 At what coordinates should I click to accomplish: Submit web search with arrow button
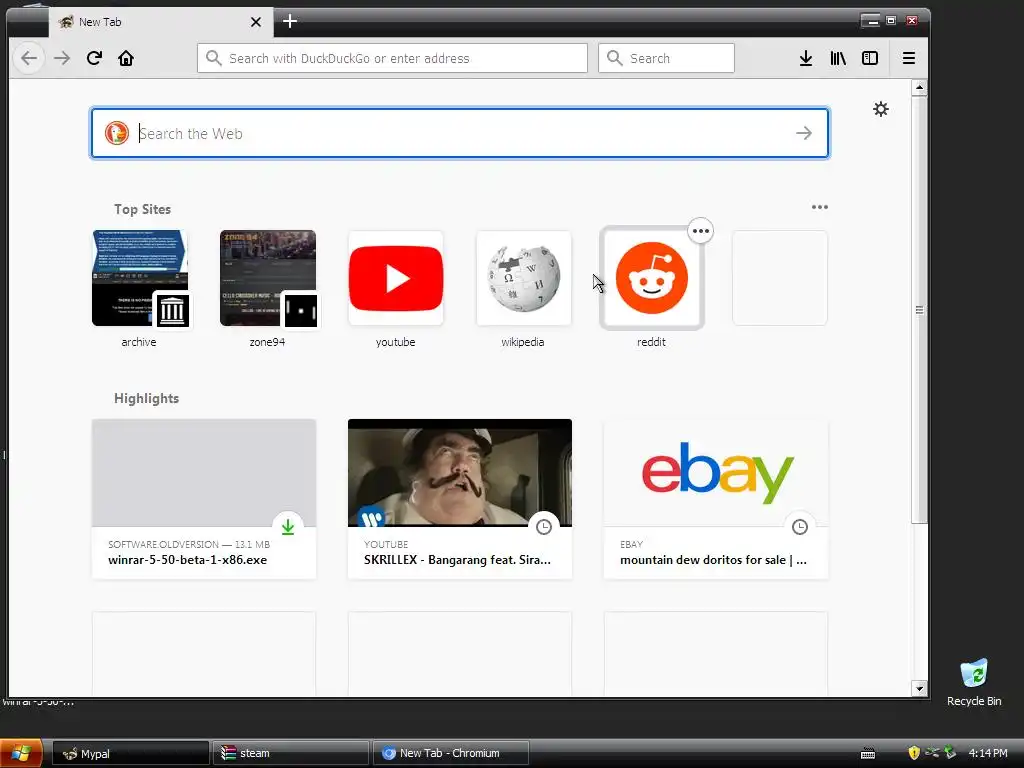coord(804,133)
